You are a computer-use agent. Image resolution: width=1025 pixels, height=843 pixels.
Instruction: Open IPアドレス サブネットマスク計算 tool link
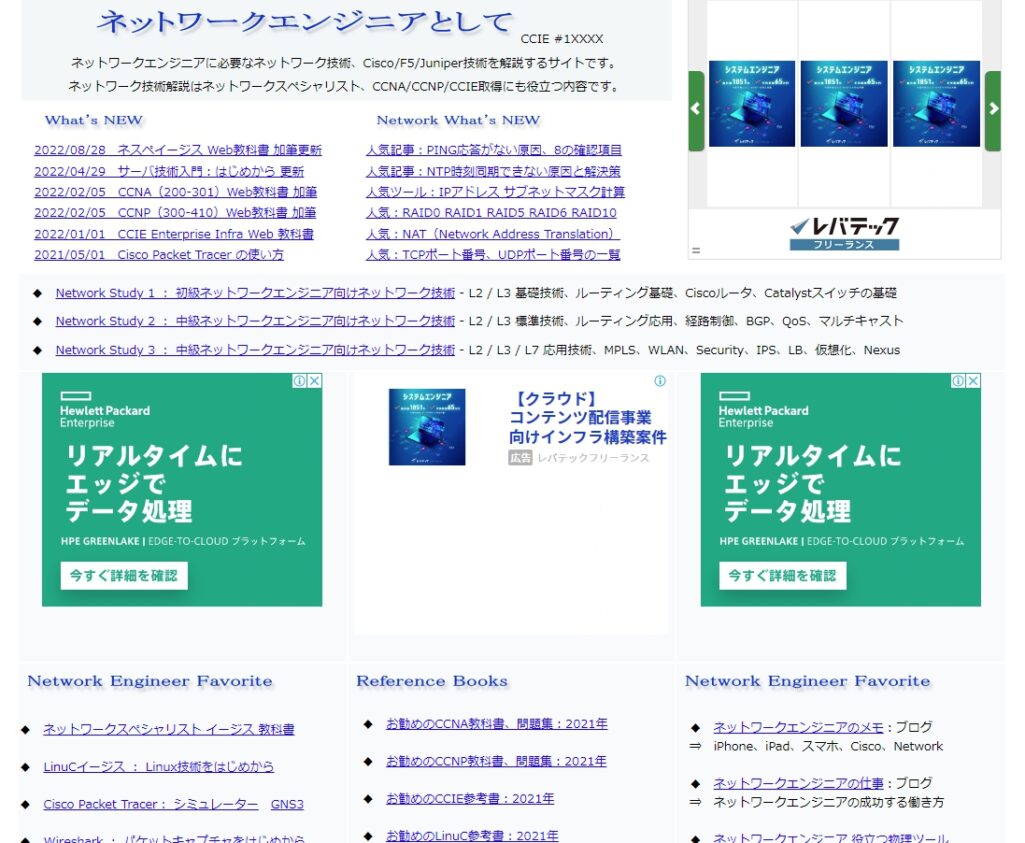tap(496, 192)
